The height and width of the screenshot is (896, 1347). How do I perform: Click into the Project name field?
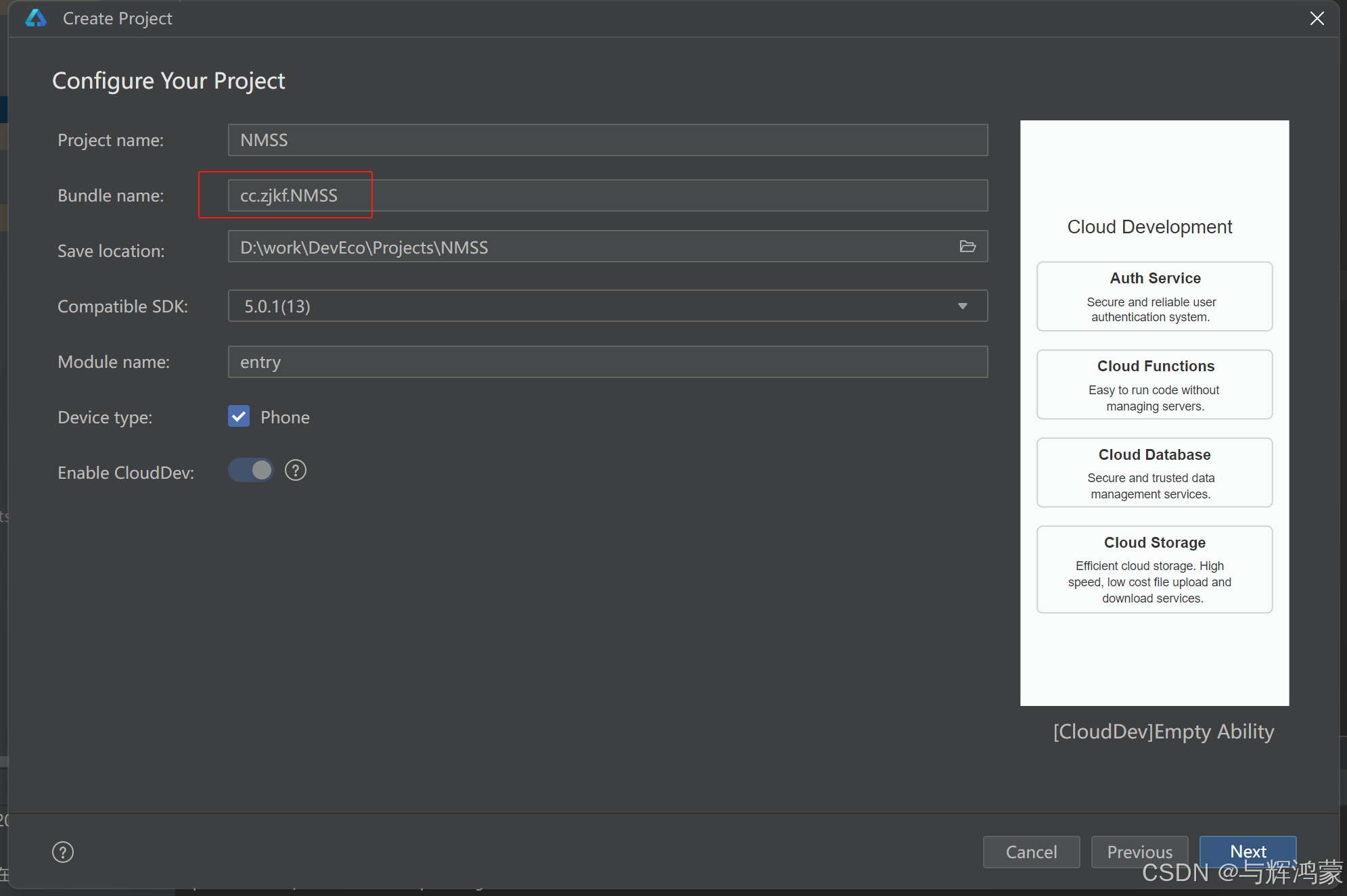tap(607, 140)
